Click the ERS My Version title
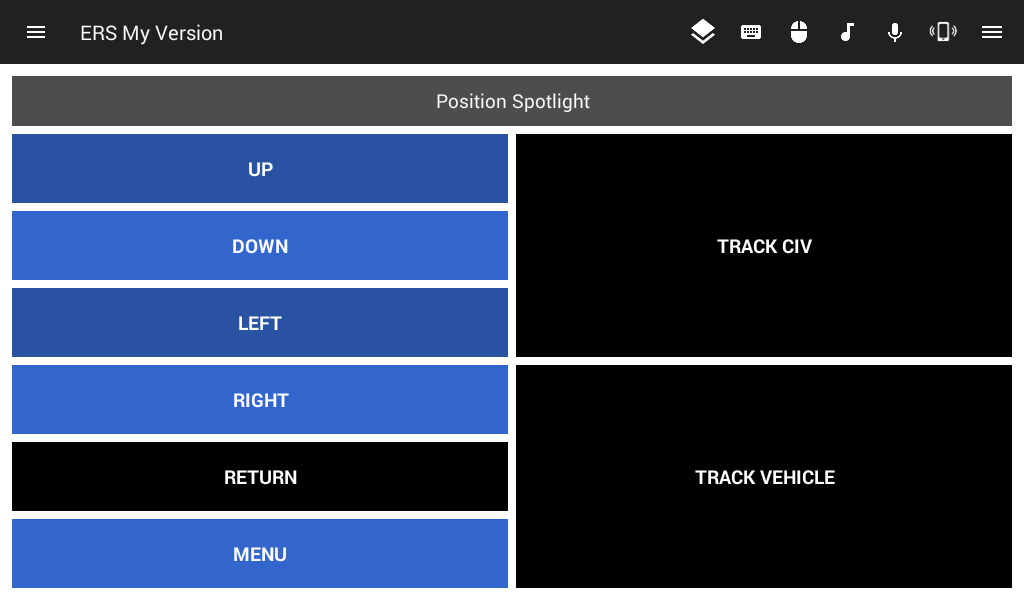Image resolution: width=1024 pixels, height=600 pixels. pyautogui.click(x=151, y=33)
